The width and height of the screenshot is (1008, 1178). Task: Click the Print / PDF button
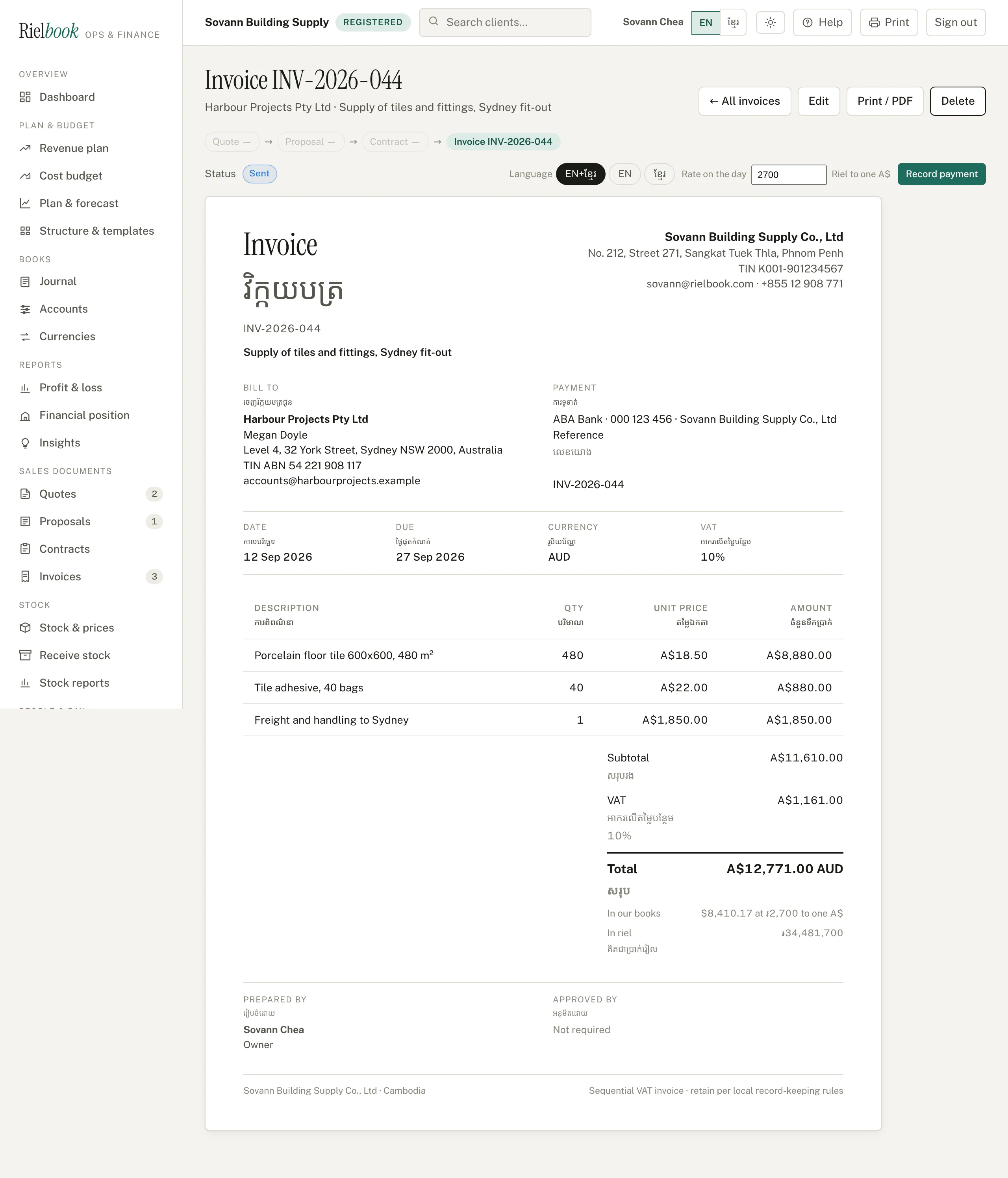point(885,101)
